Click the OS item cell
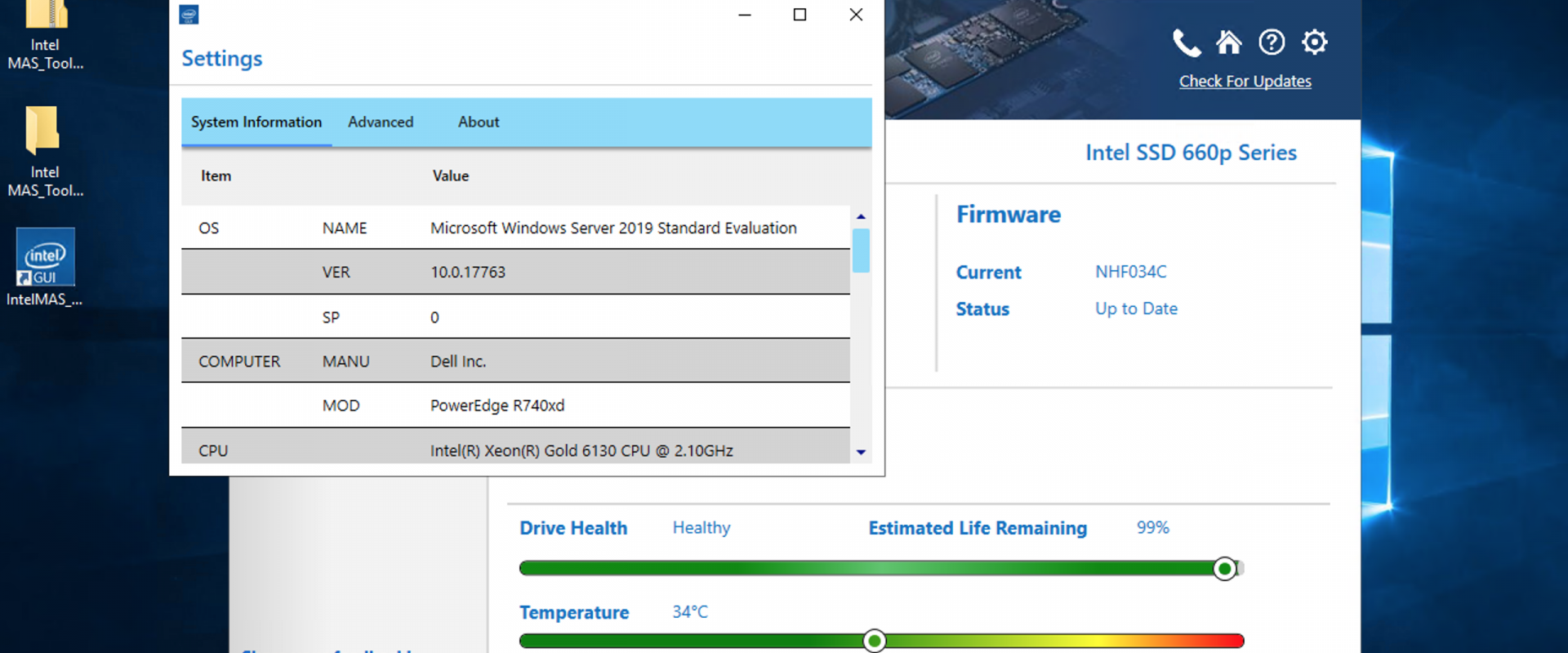Image resolution: width=1568 pixels, height=653 pixels. [x=208, y=228]
